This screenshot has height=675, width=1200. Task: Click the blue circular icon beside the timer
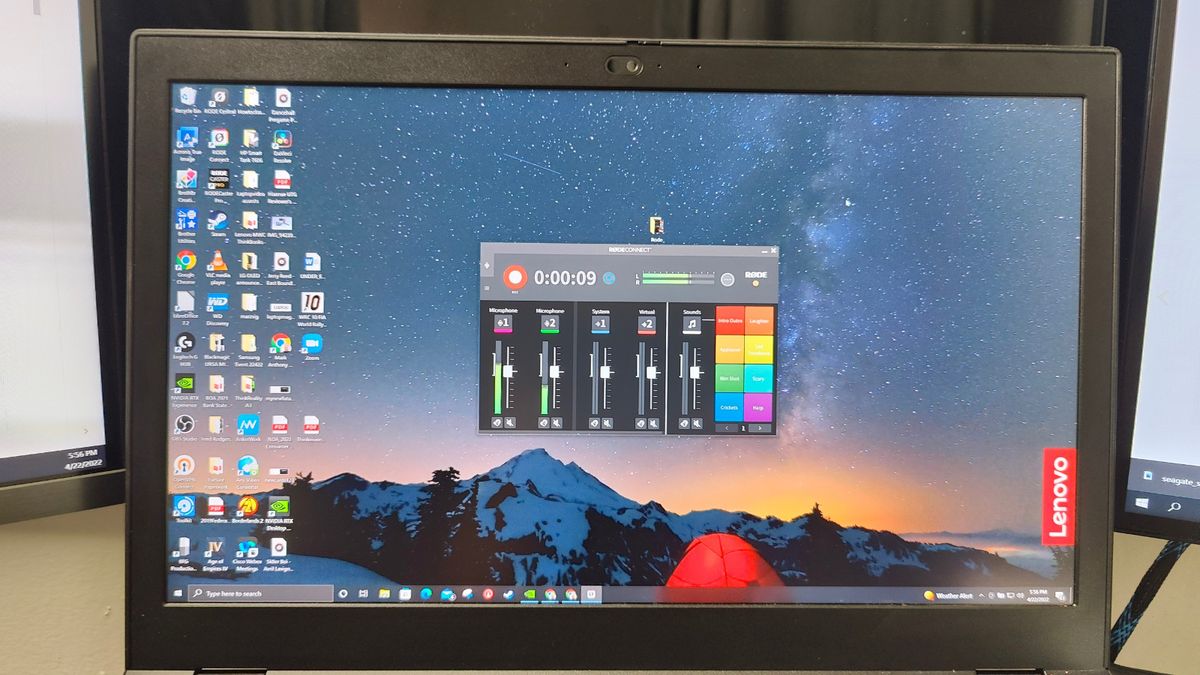(609, 278)
